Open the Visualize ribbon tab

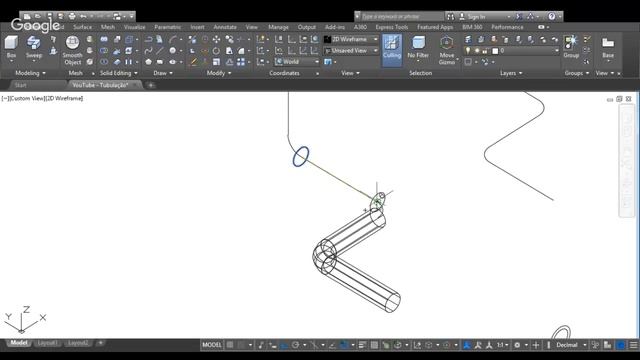(134, 27)
